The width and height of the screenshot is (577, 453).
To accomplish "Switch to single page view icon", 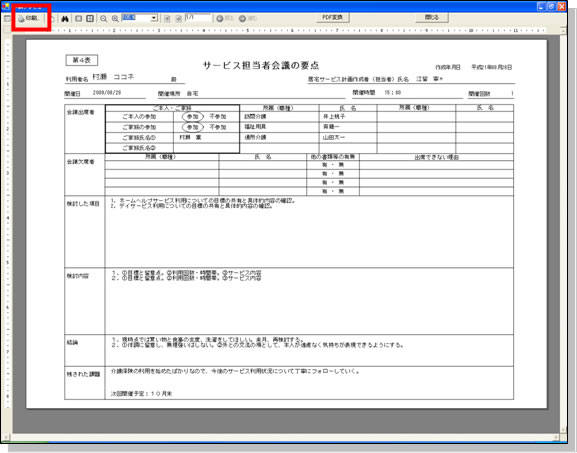I will pyautogui.click(x=78, y=18).
